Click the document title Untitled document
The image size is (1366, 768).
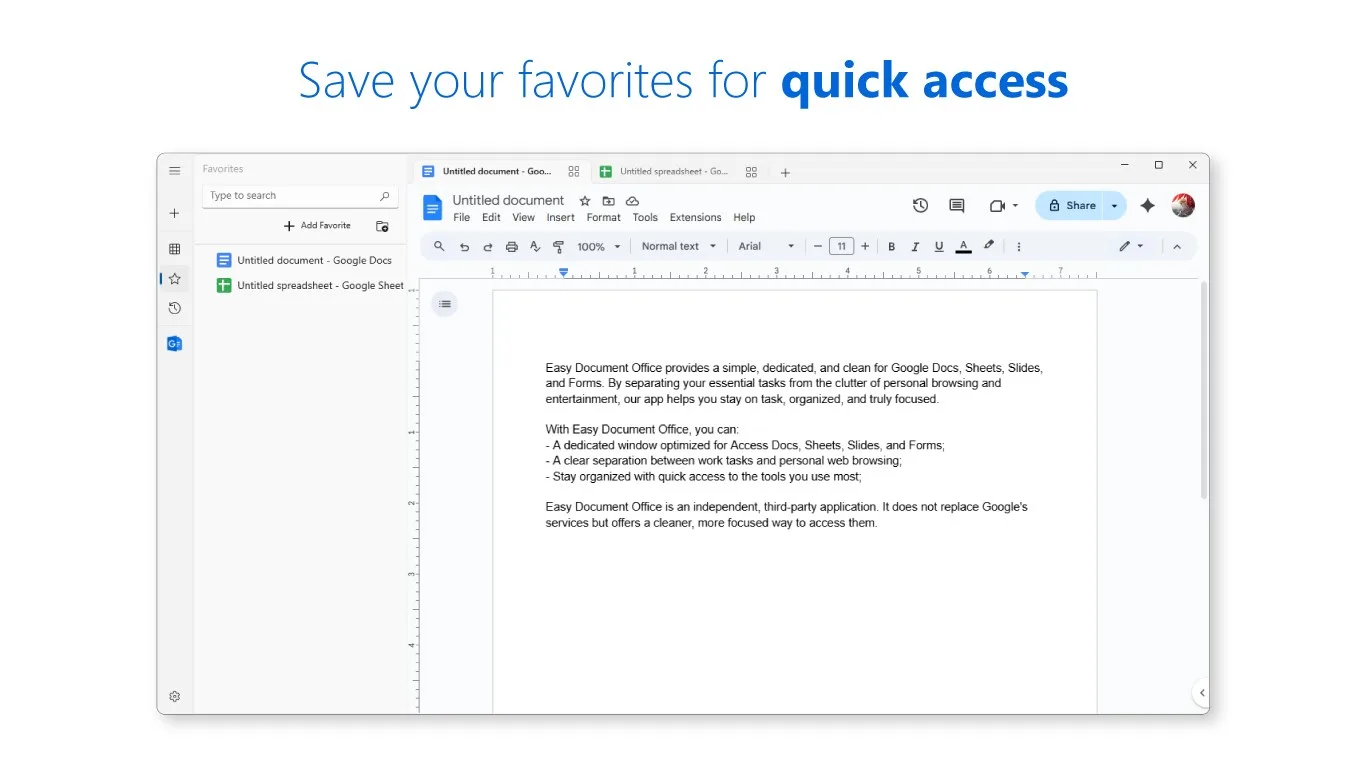click(508, 200)
